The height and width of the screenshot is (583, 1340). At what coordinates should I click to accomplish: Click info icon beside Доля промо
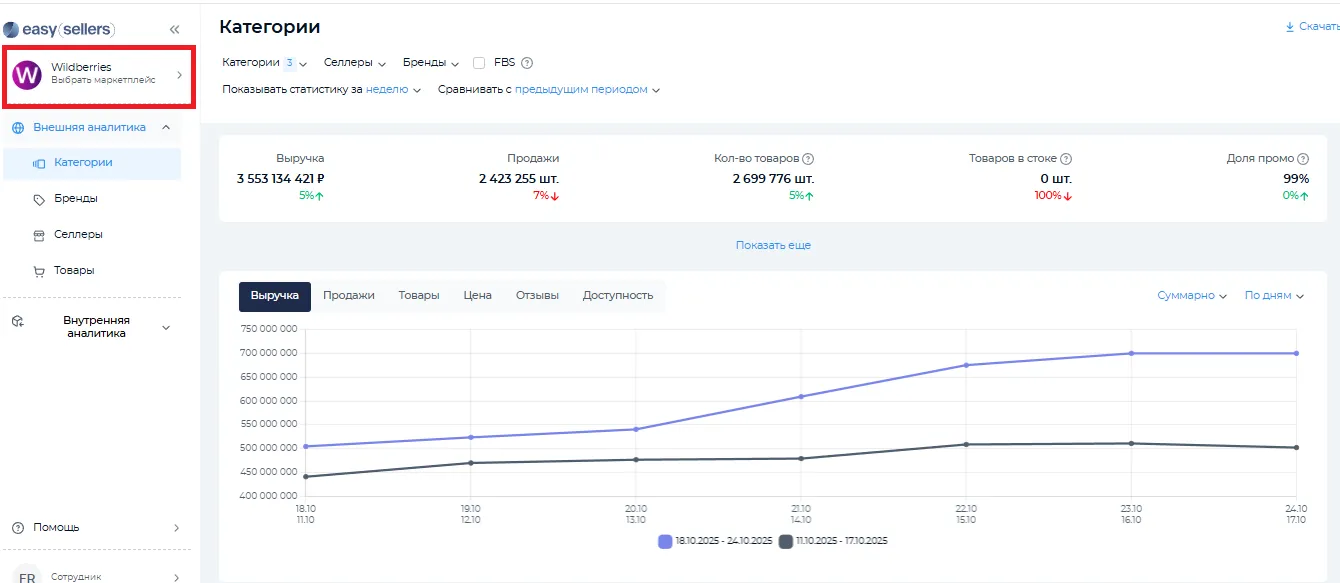pyautogui.click(x=1303, y=159)
